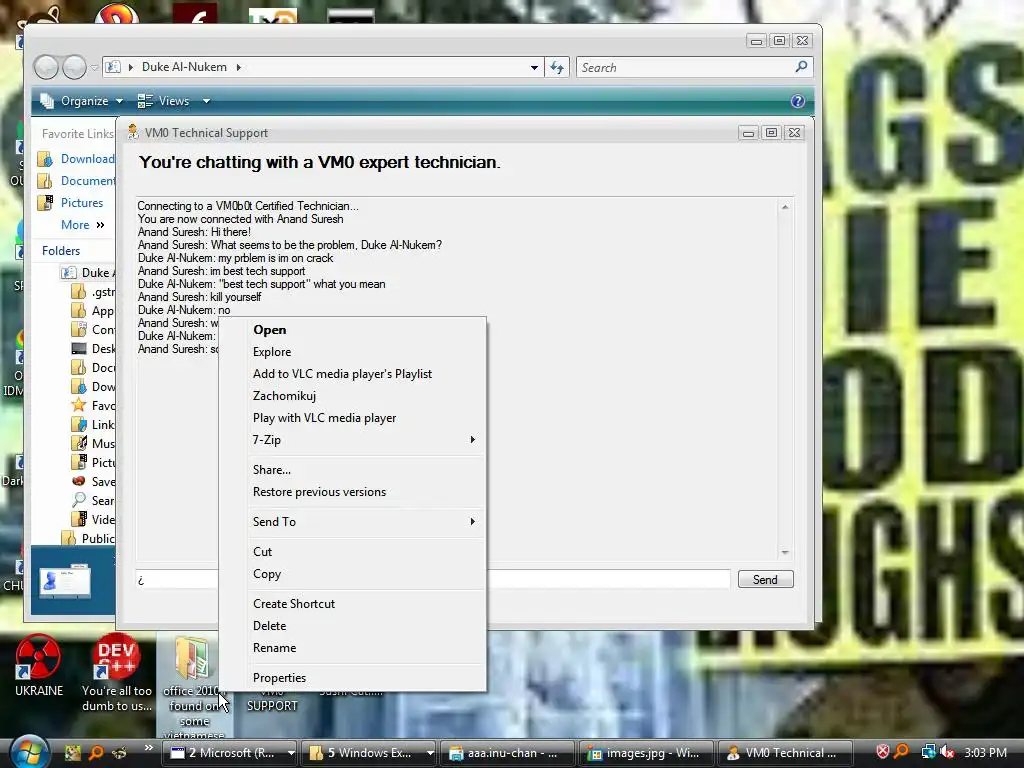The image size is (1024, 768).
Task: Click the refresh button beside address bar
Action: tap(557, 67)
